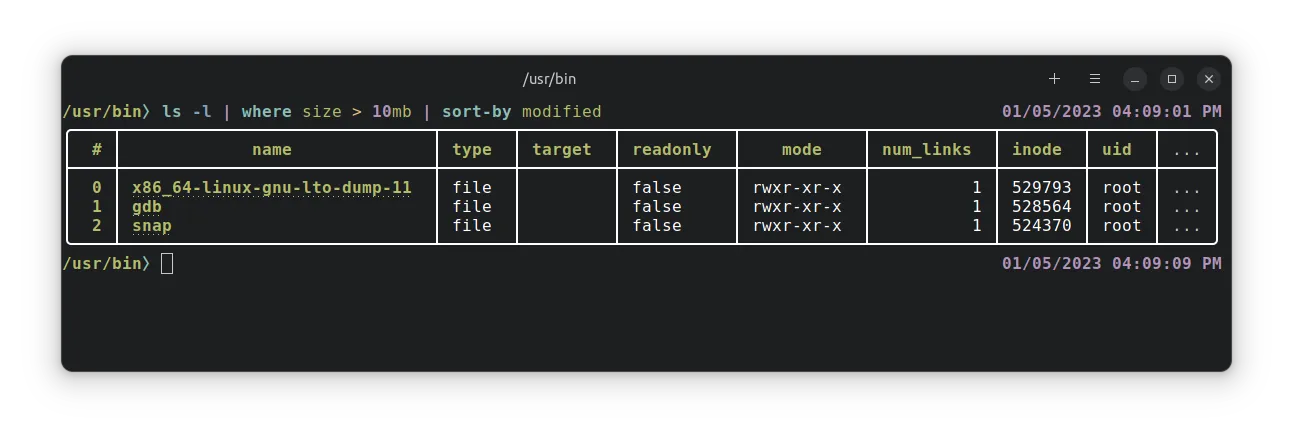Click the new tab plus icon

point(1054,79)
